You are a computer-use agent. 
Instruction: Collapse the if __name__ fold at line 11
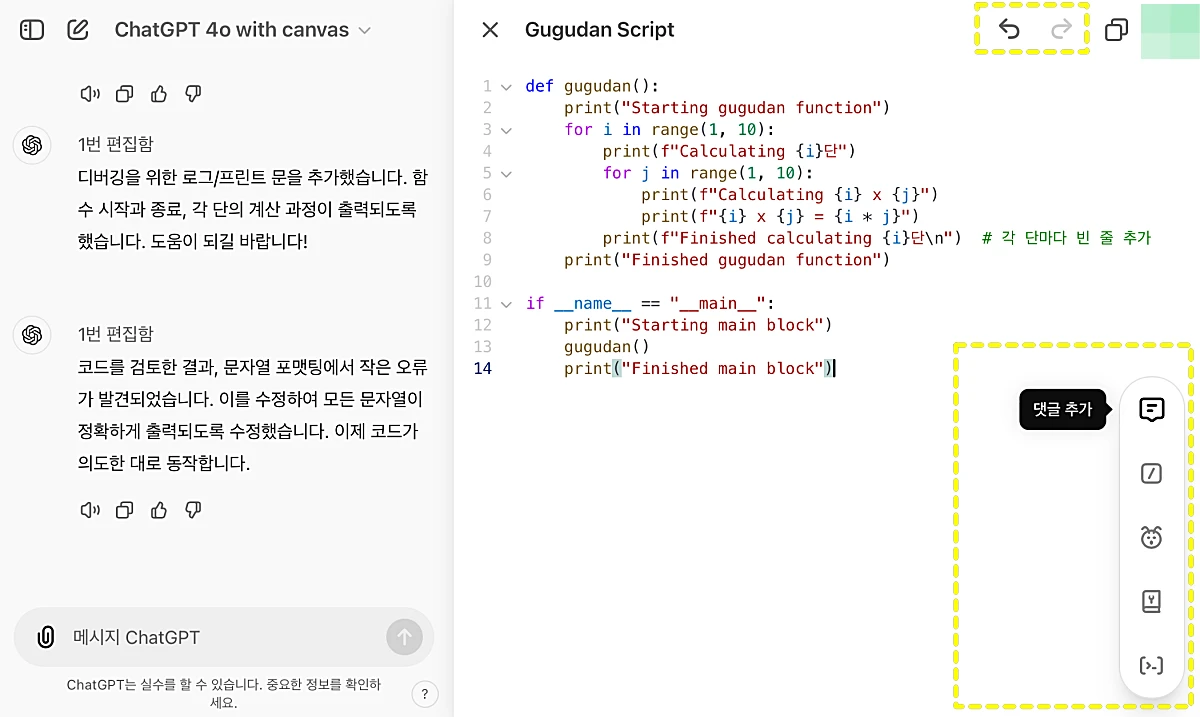coord(506,304)
